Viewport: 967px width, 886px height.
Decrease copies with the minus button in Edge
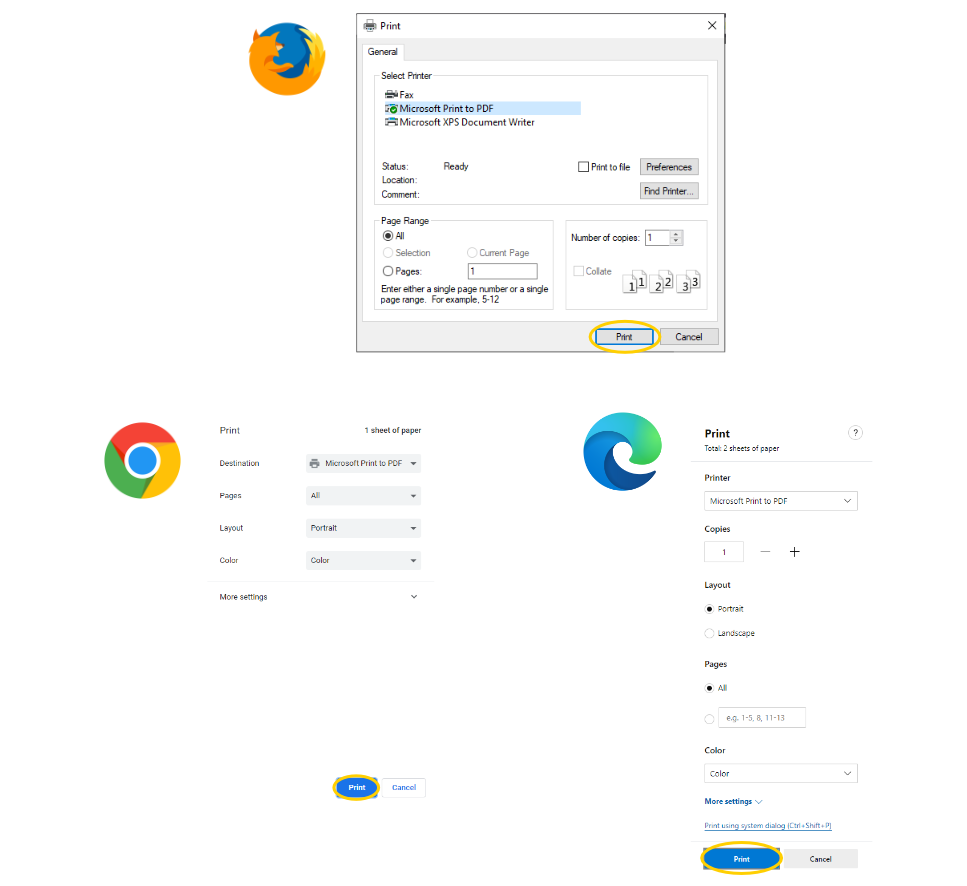point(765,552)
